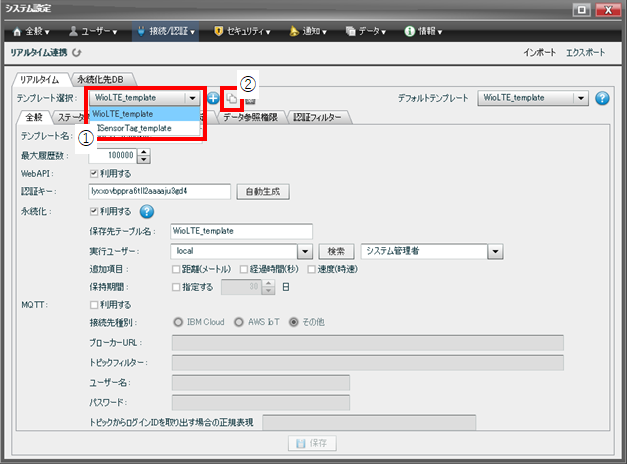The image size is (627, 464).
Task: Click the copy template icon
Action: click(232, 98)
